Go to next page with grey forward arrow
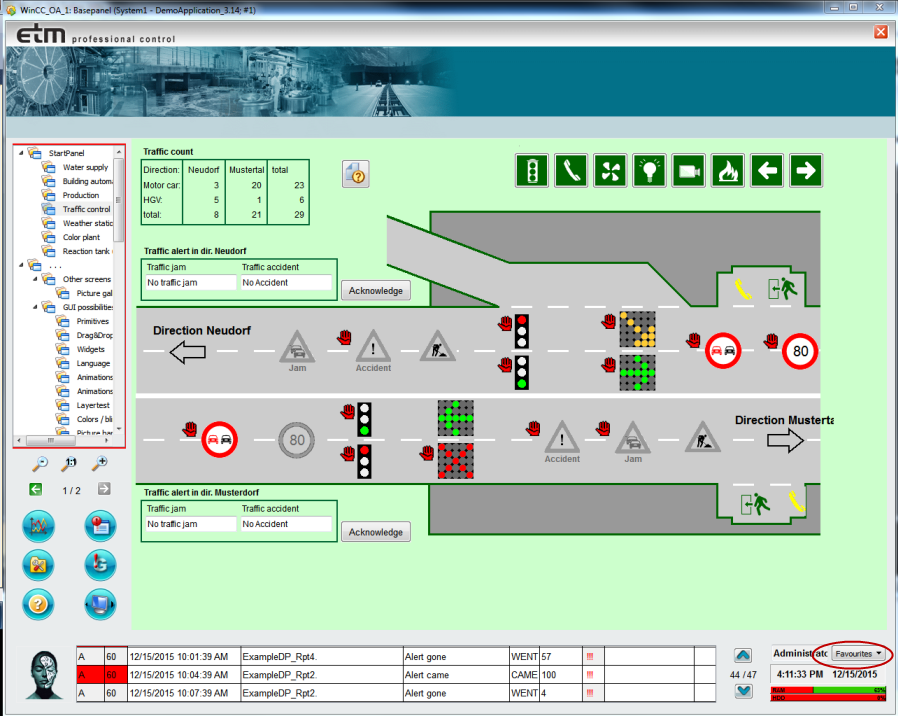This screenshot has height=716, width=898. (x=104, y=489)
